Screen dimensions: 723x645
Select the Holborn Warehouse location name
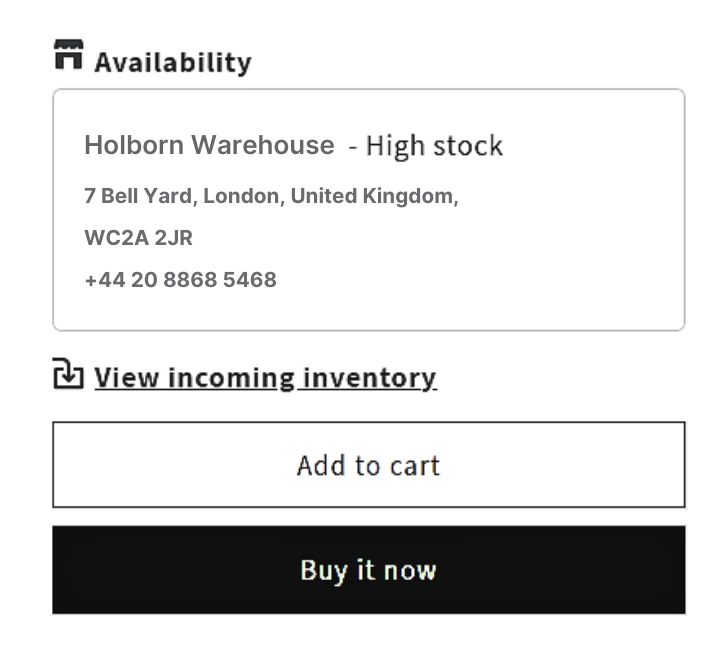(x=209, y=145)
